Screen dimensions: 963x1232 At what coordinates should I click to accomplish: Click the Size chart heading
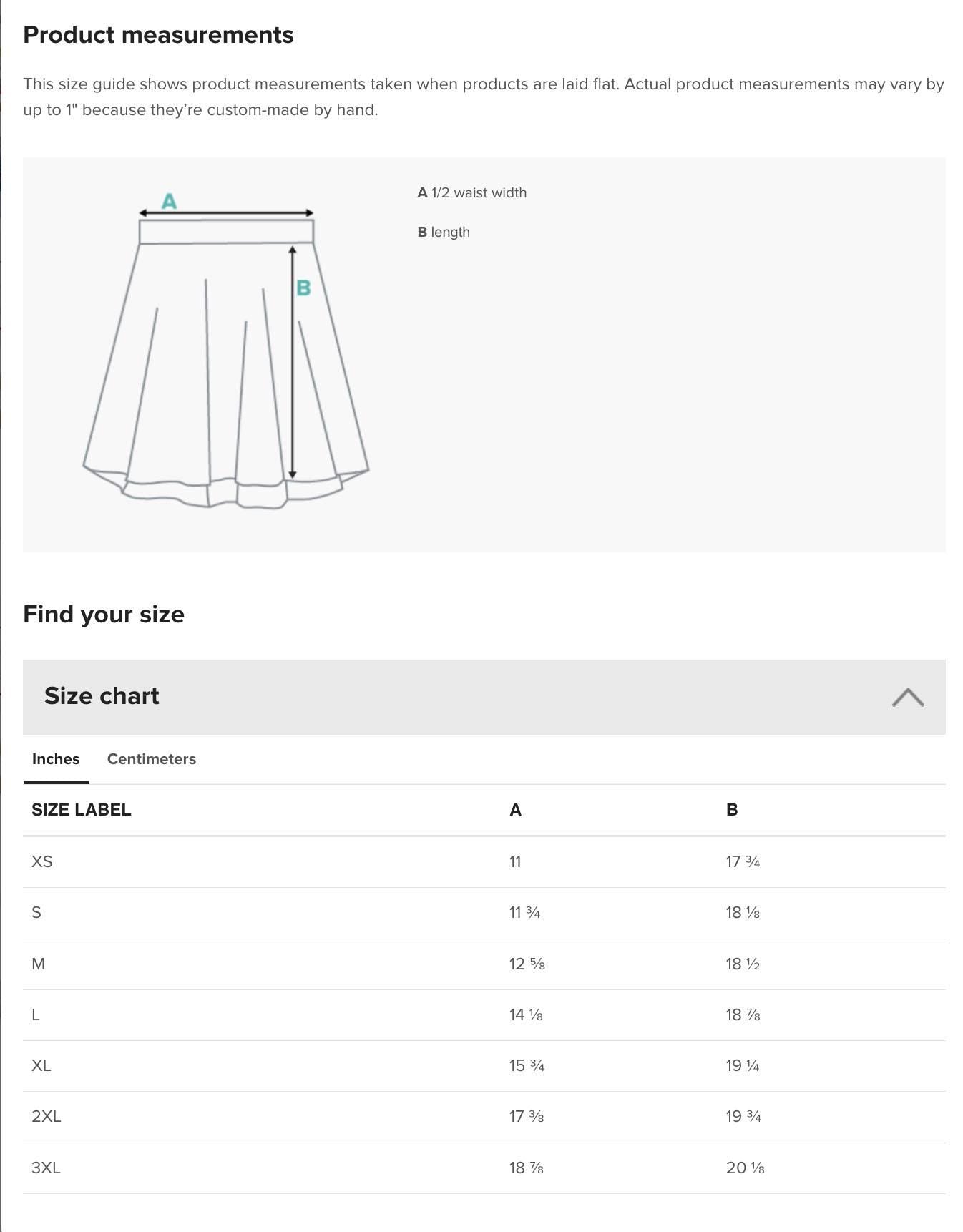[x=102, y=695]
